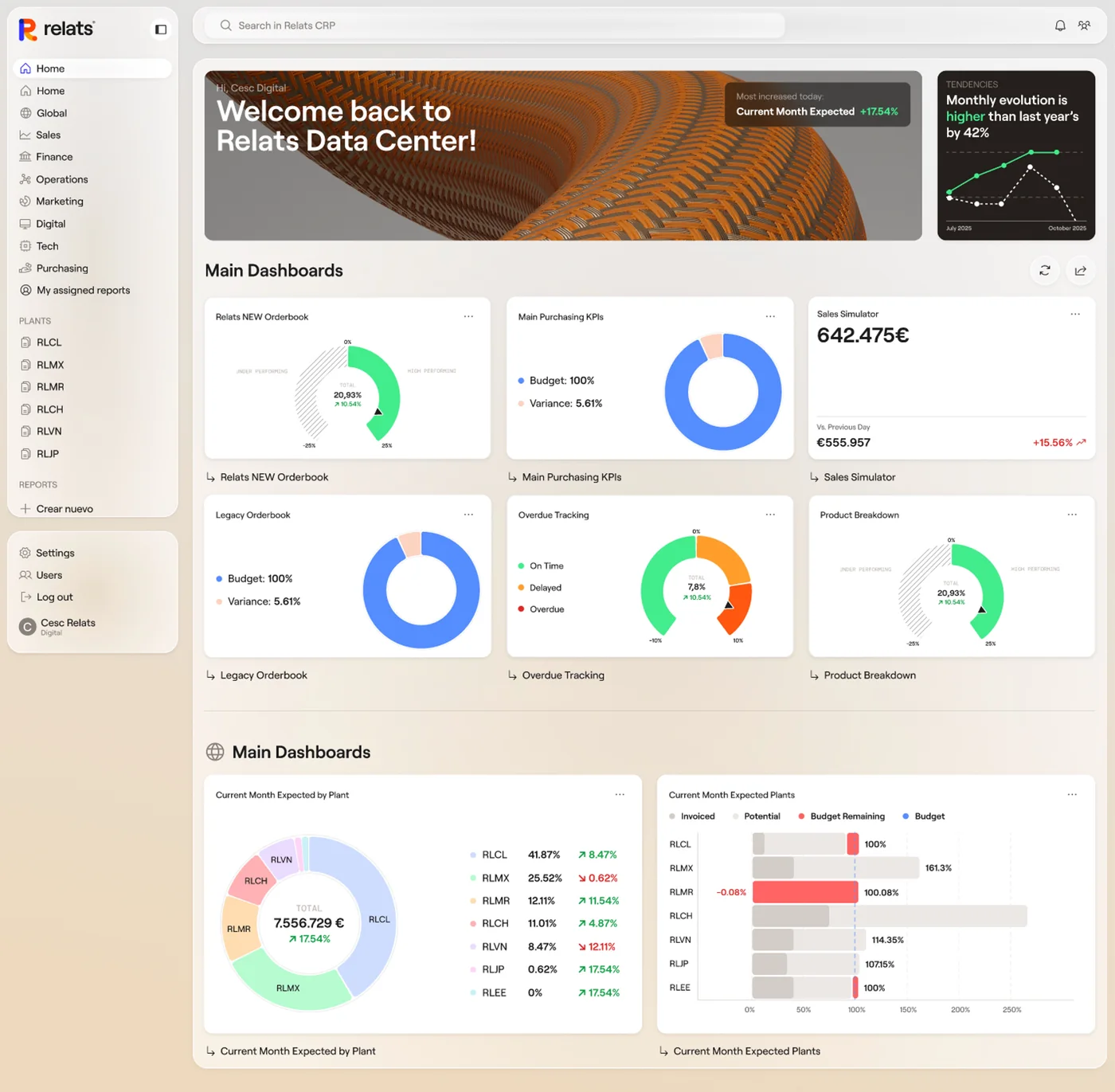Collapse the sidebar using the panel toggle icon

[x=161, y=29]
